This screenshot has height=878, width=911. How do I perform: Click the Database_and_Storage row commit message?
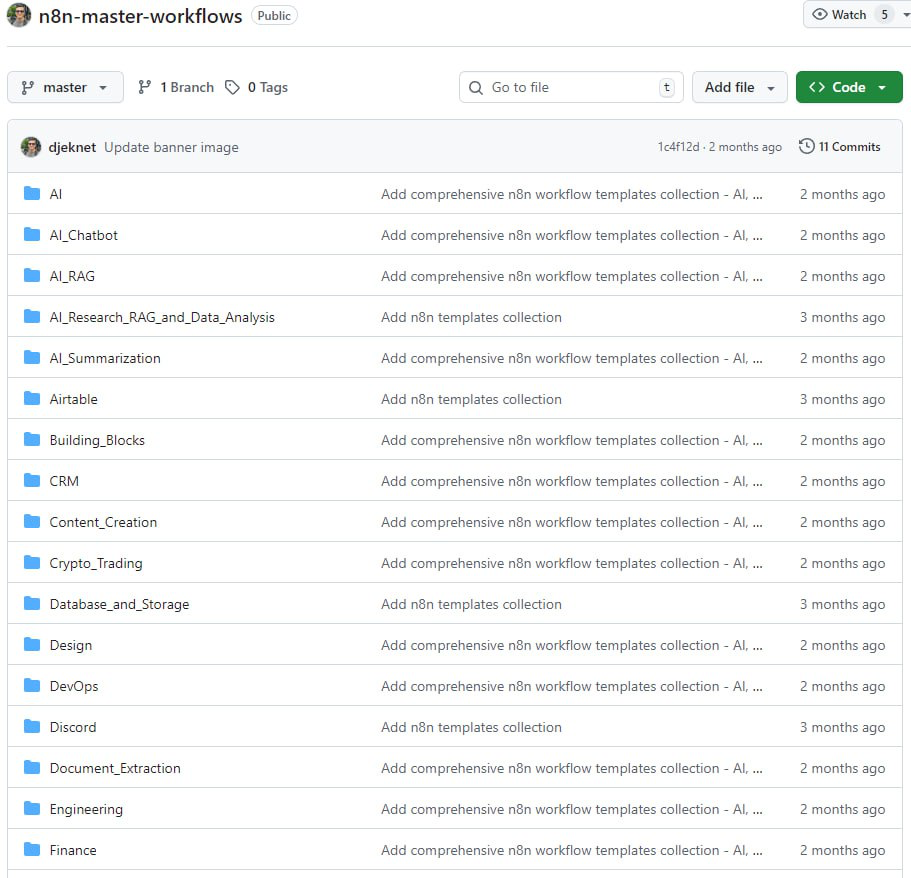click(x=471, y=604)
